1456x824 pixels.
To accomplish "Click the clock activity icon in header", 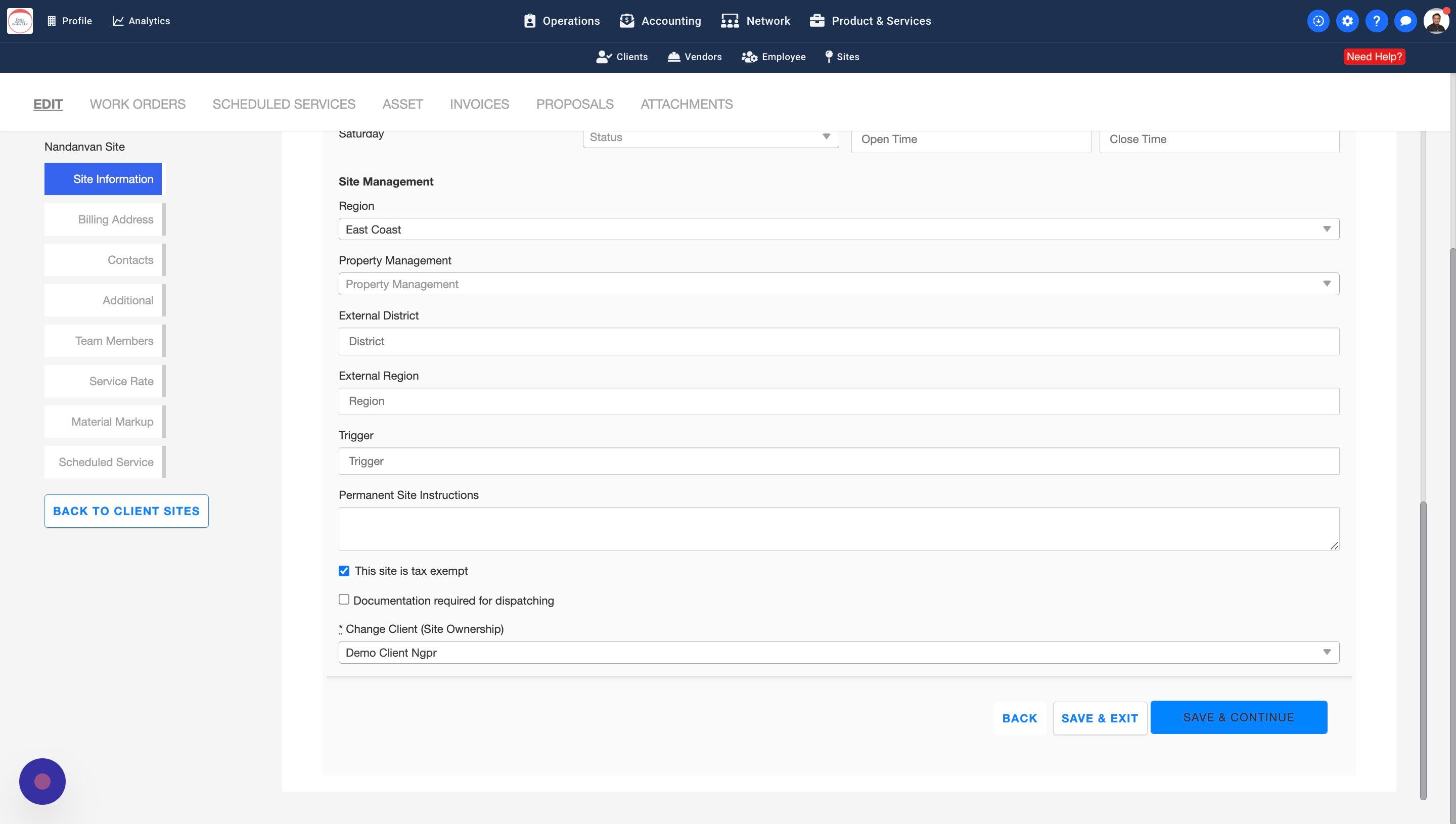I will pyautogui.click(x=1318, y=21).
